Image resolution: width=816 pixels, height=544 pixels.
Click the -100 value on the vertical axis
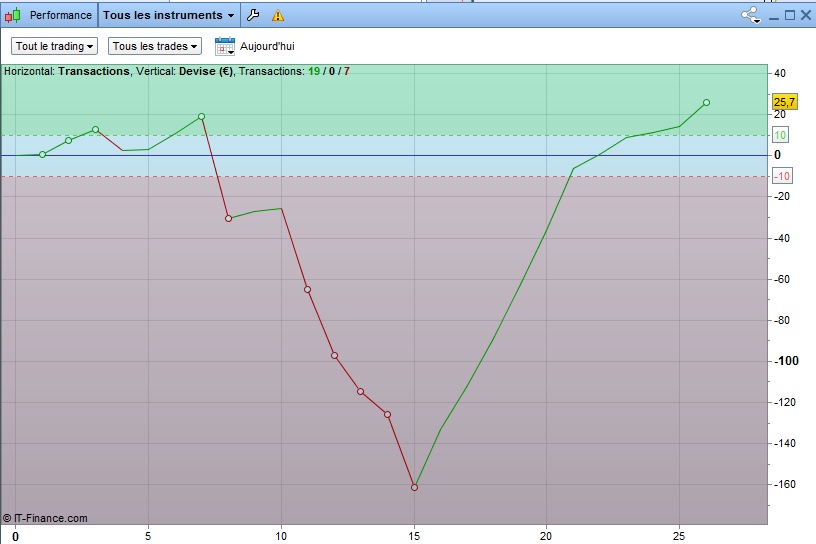(x=786, y=361)
